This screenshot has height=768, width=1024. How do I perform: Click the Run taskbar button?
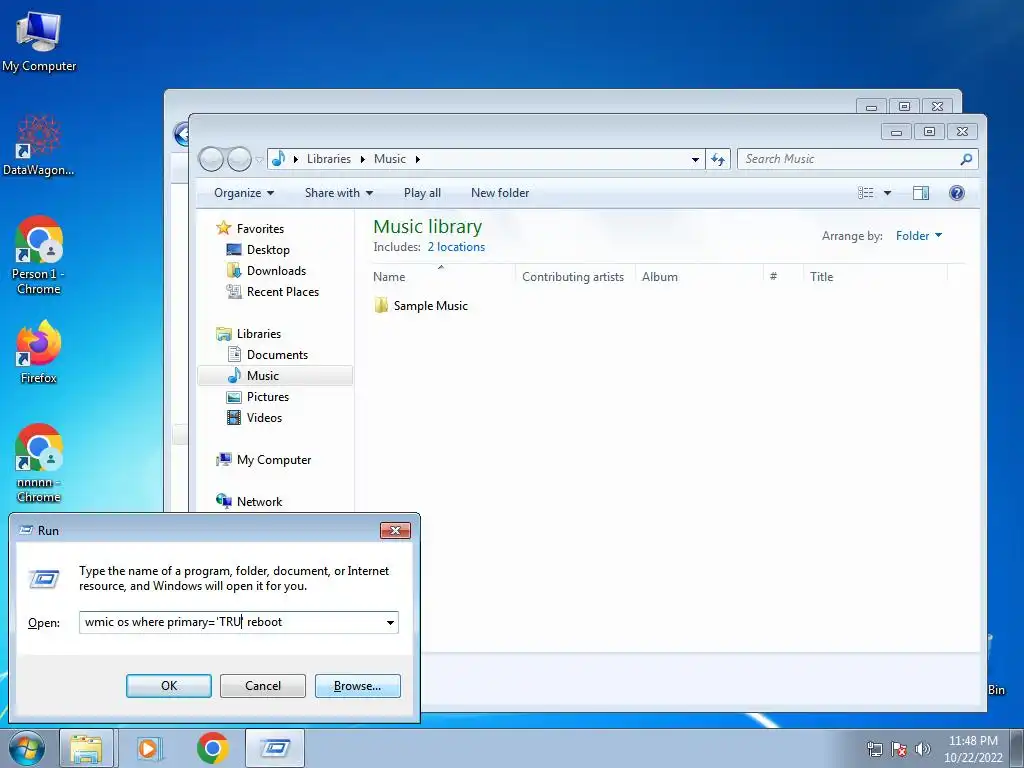(x=275, y=748)
